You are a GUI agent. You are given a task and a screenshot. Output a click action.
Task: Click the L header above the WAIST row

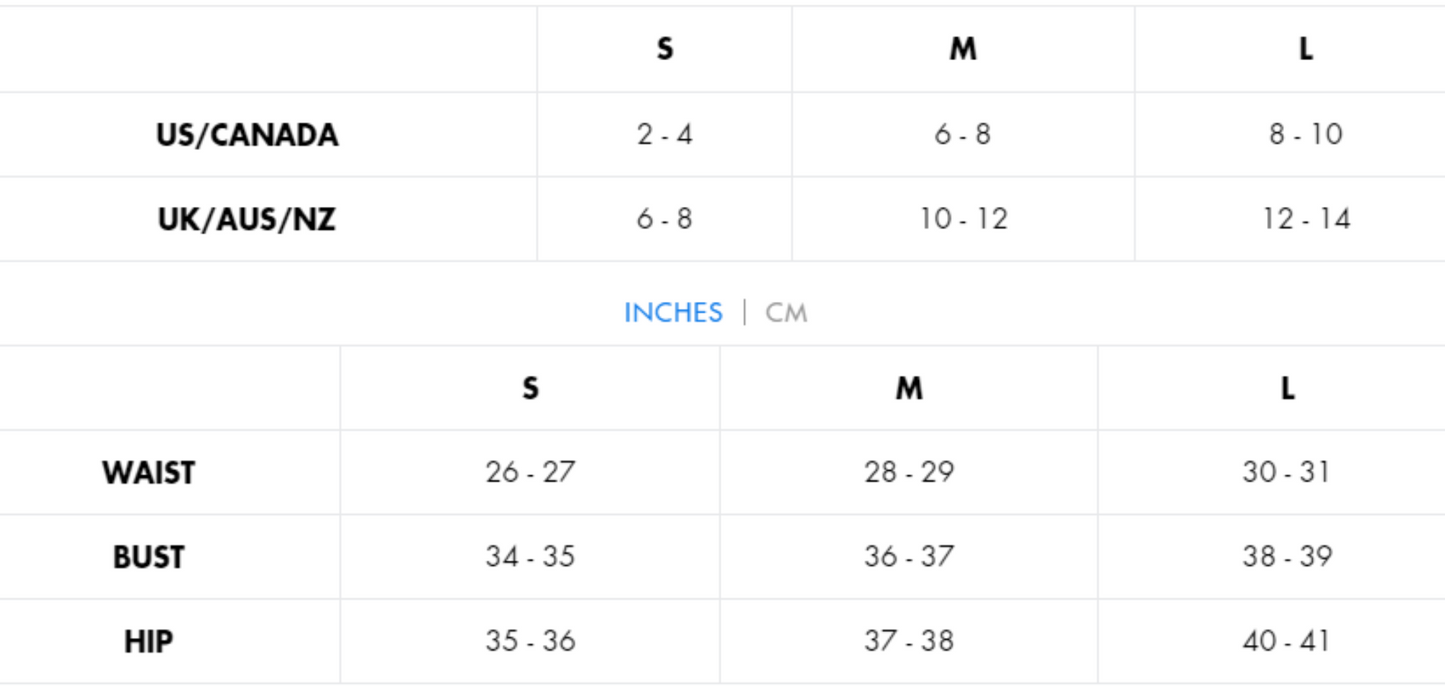pos(1287,388)
